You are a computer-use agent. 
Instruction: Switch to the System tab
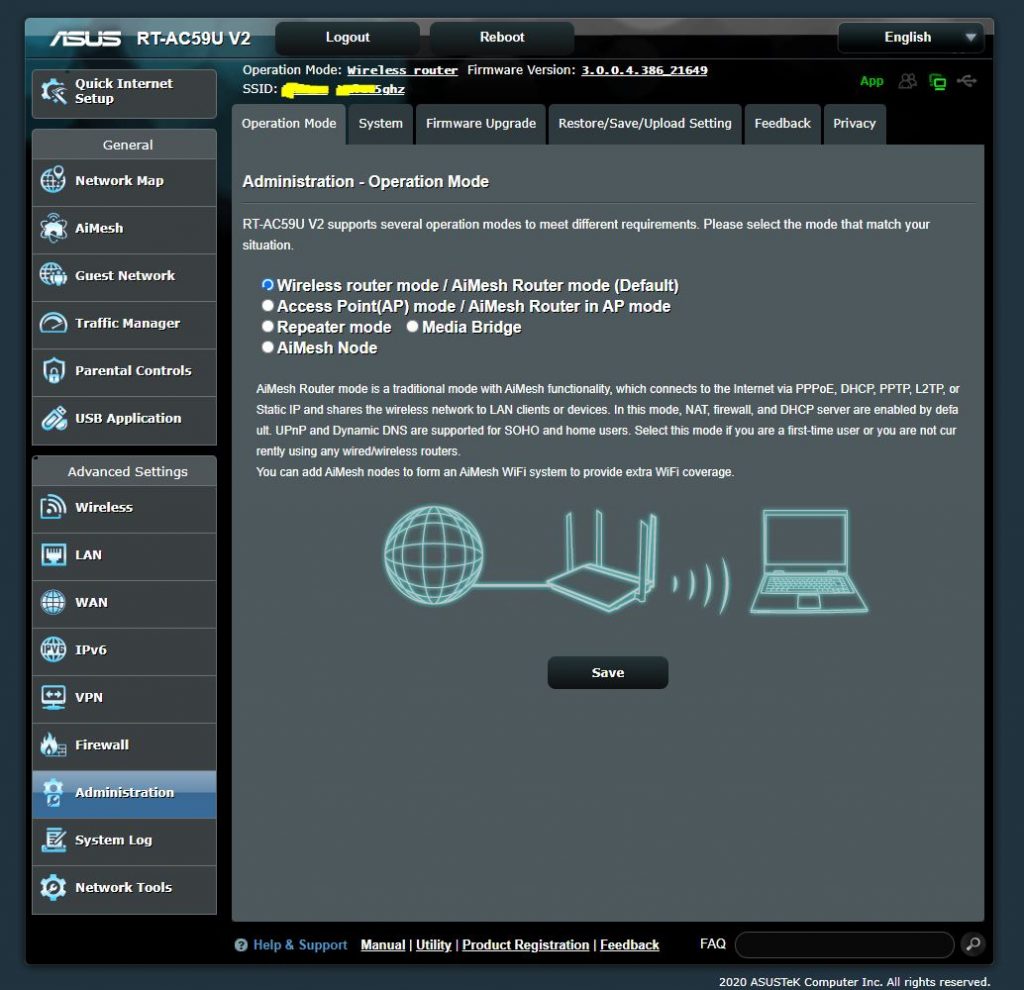[x=381, y=123]
